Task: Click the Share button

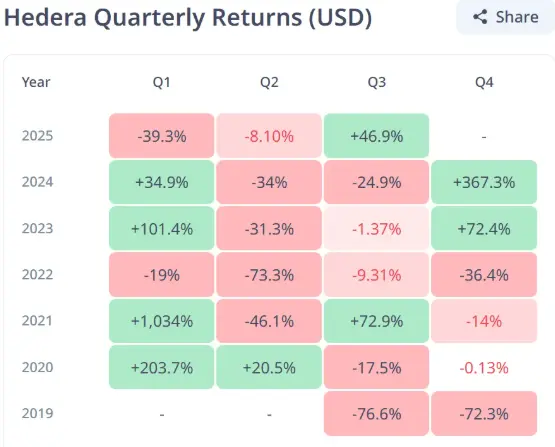Action: (x=506, y=17)
